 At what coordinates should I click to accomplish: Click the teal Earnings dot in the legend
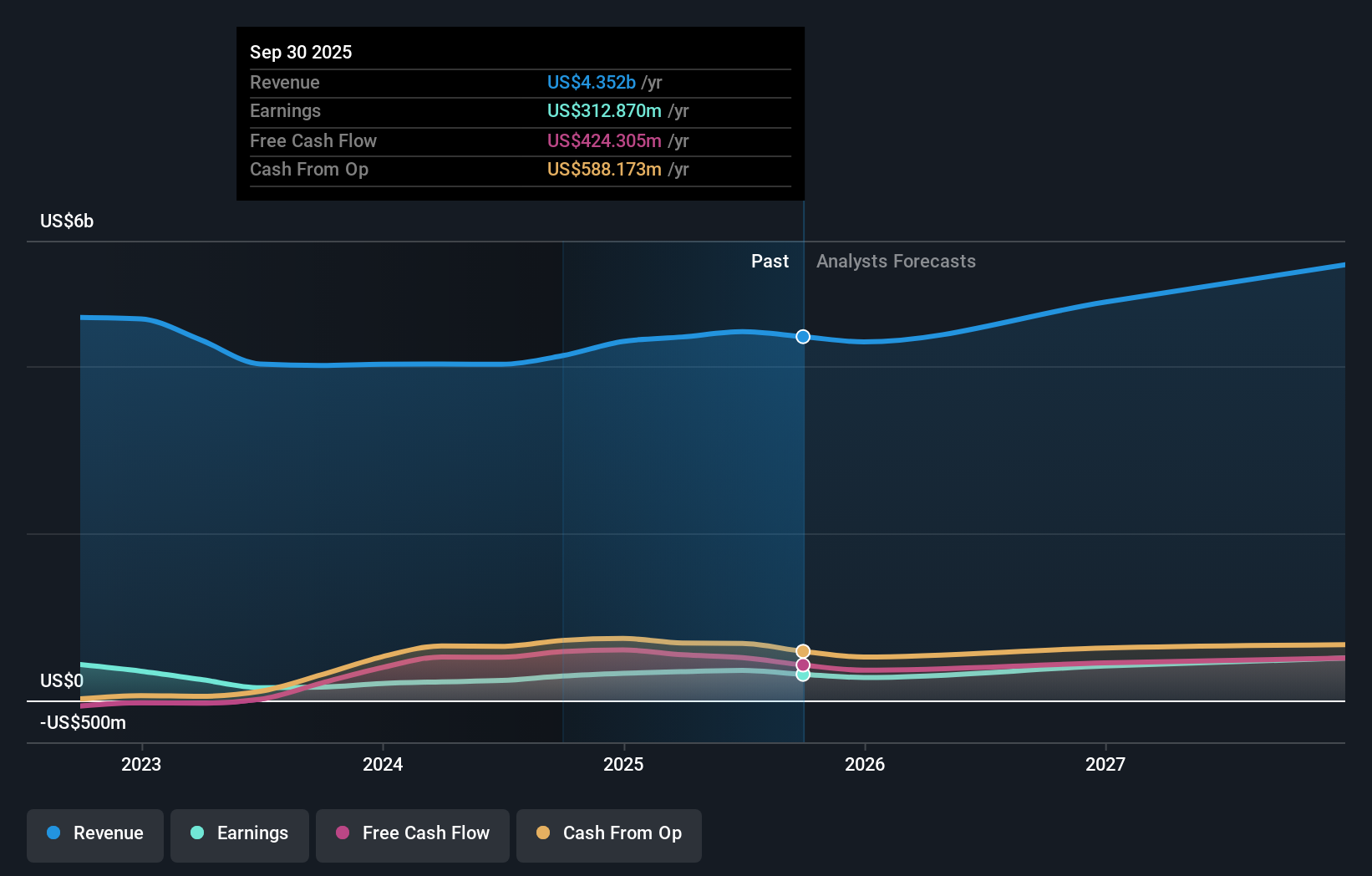(x=196, y=833)
